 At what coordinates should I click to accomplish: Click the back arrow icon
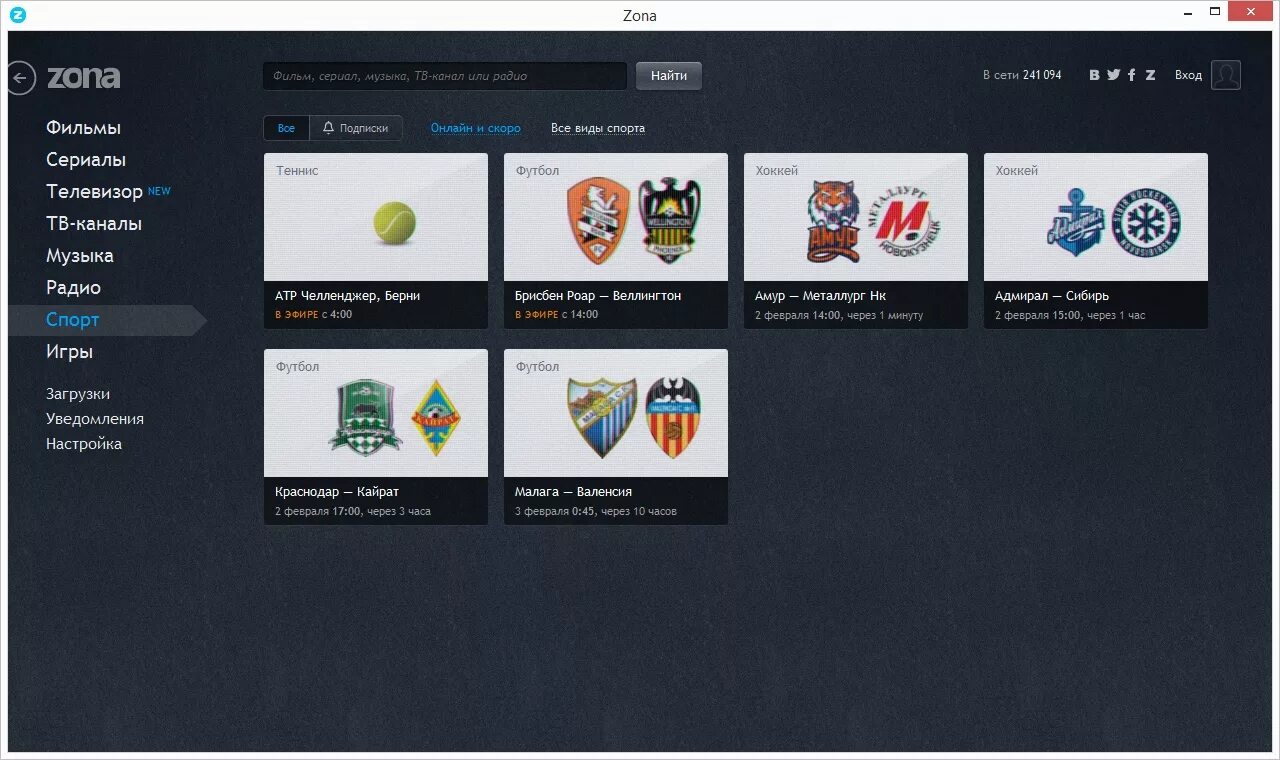point(20,78)
